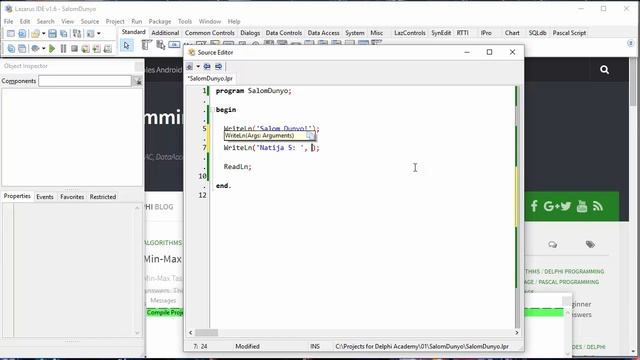Viewport: 640px width, 360px height.
Task: Click the Source Editor horizontal scrollbar right arrow
Action: click(x=516, y=333)
